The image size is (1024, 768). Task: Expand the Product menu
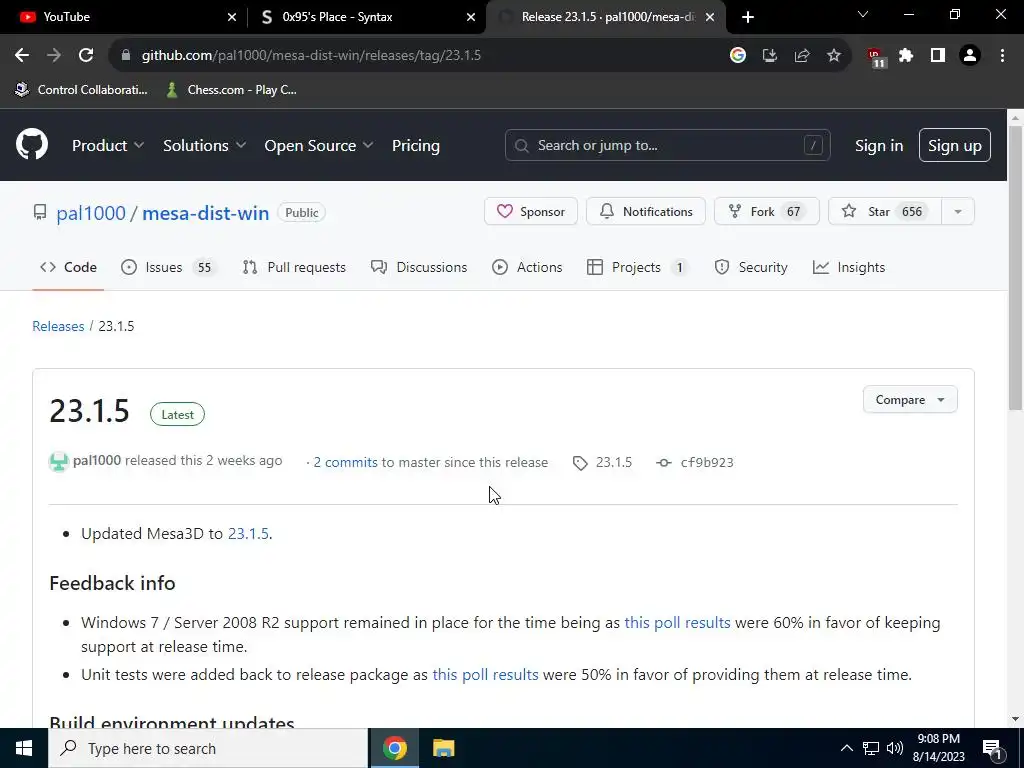pyautogui.click(x=108, y=145)
